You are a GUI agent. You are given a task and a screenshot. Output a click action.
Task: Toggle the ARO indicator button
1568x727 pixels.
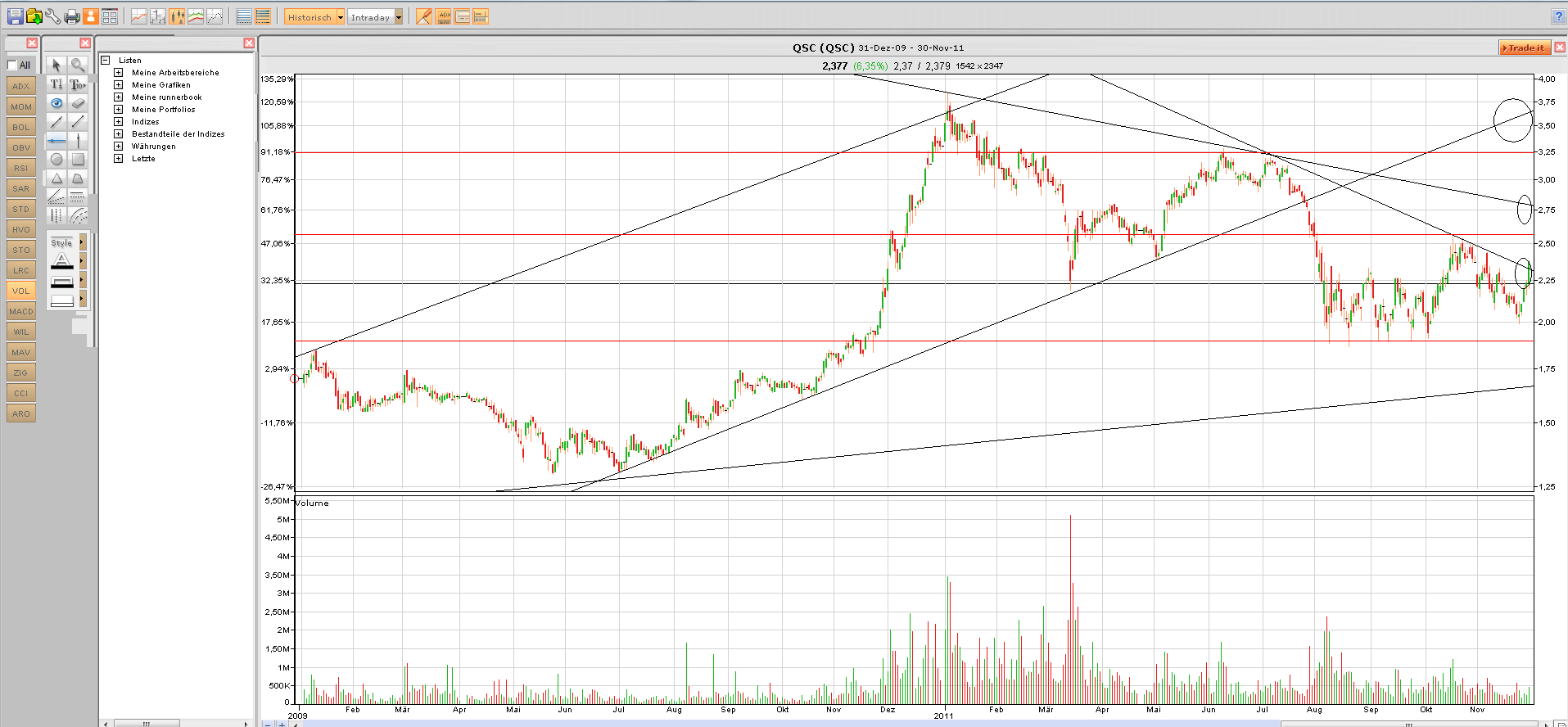click(x=20, y=413)
